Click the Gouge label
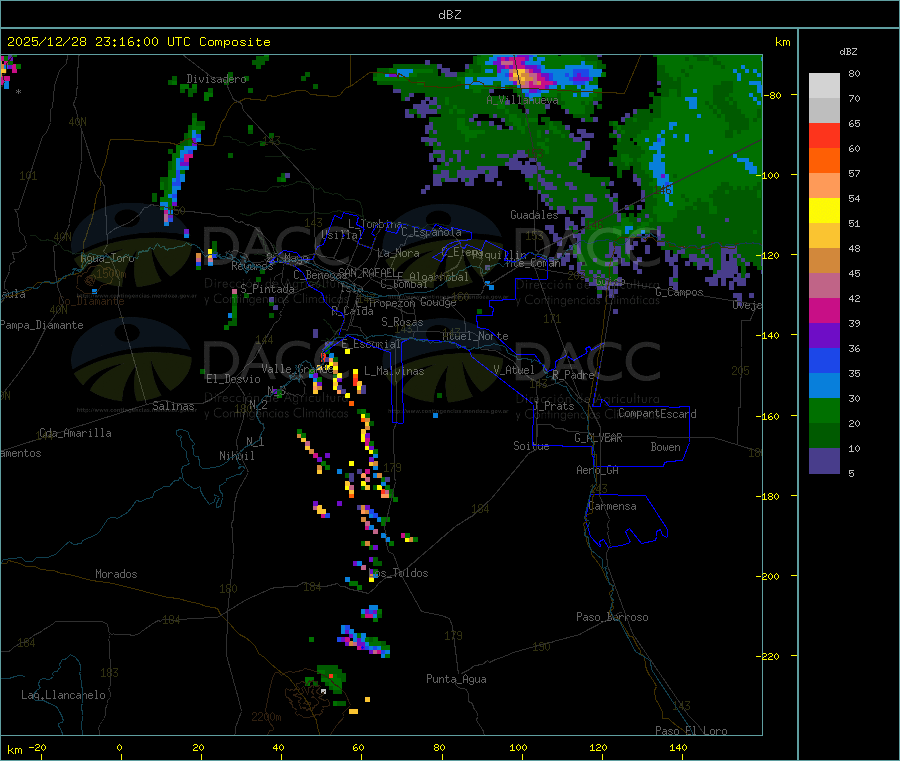This screenshot has width=900, height=761. [438, 302]
